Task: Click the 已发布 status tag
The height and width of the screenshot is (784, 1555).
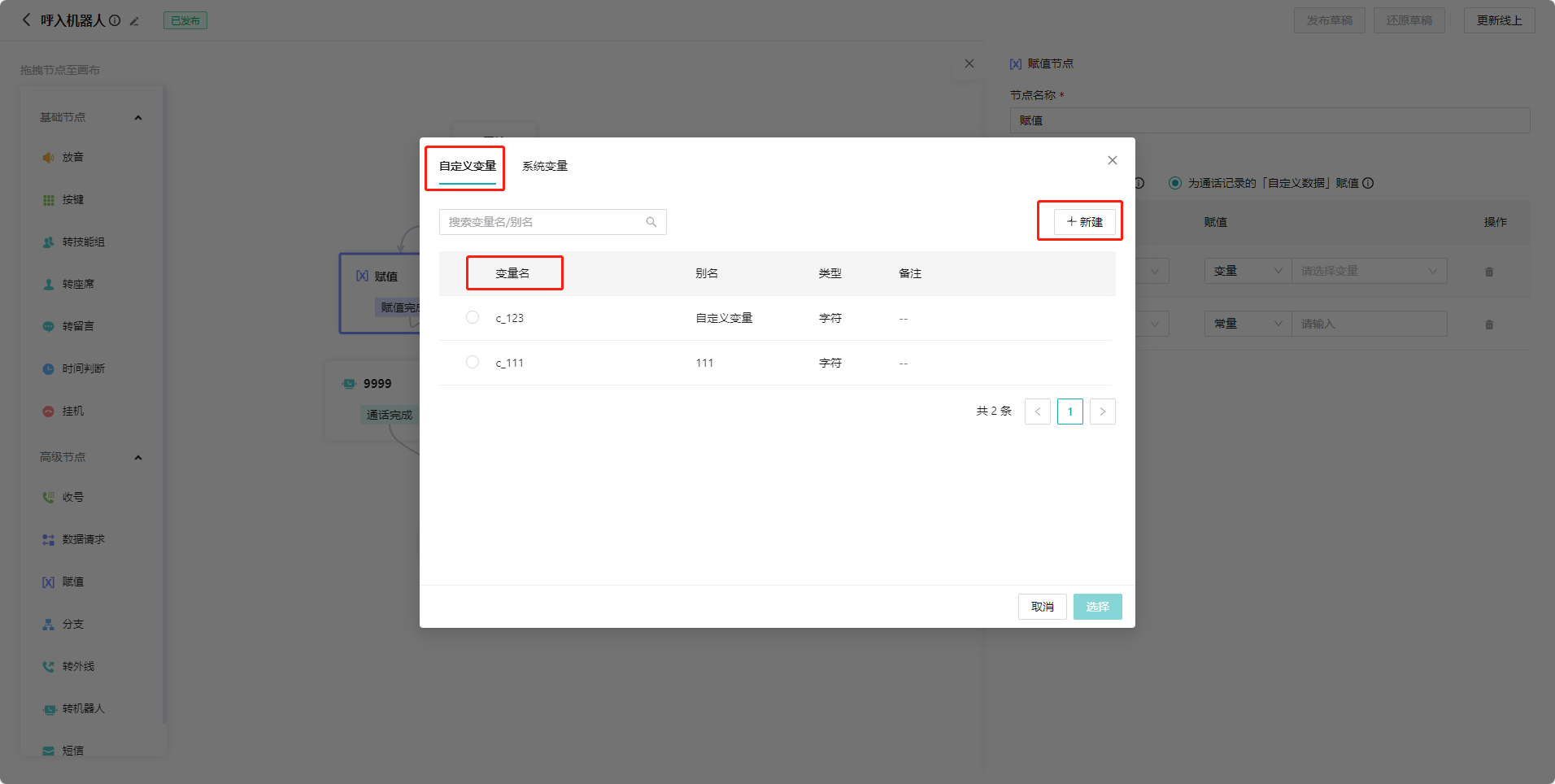Action: click(185, 20)
